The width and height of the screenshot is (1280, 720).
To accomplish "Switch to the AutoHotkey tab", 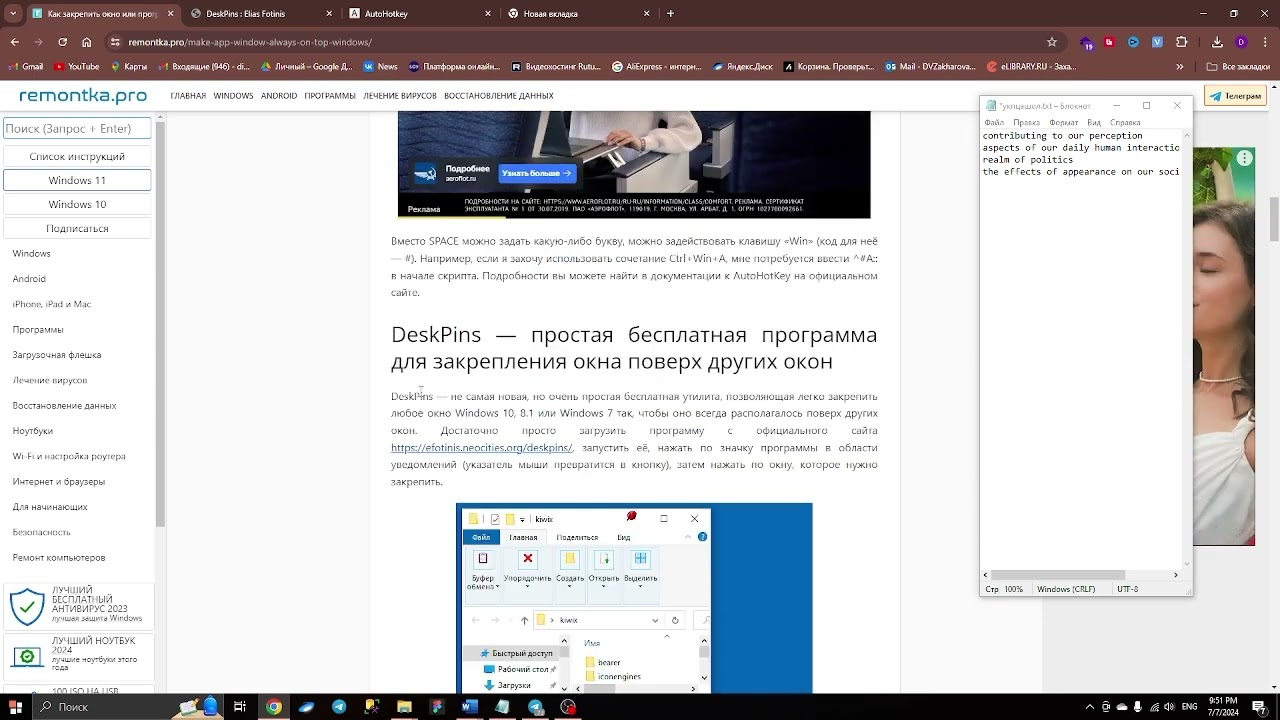I will [421, 14].
